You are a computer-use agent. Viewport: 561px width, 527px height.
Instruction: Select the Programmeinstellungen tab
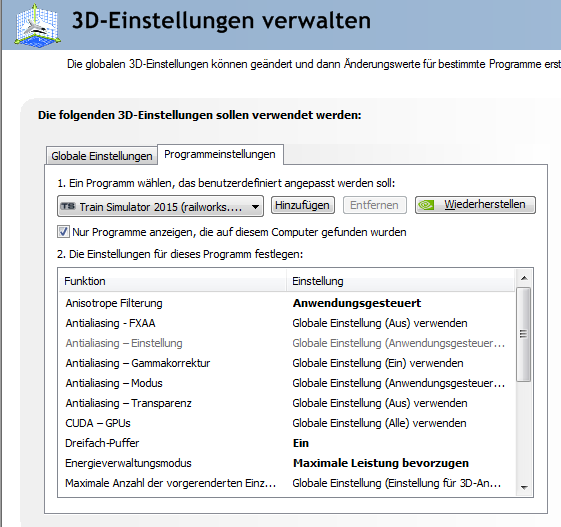[220, 155]
